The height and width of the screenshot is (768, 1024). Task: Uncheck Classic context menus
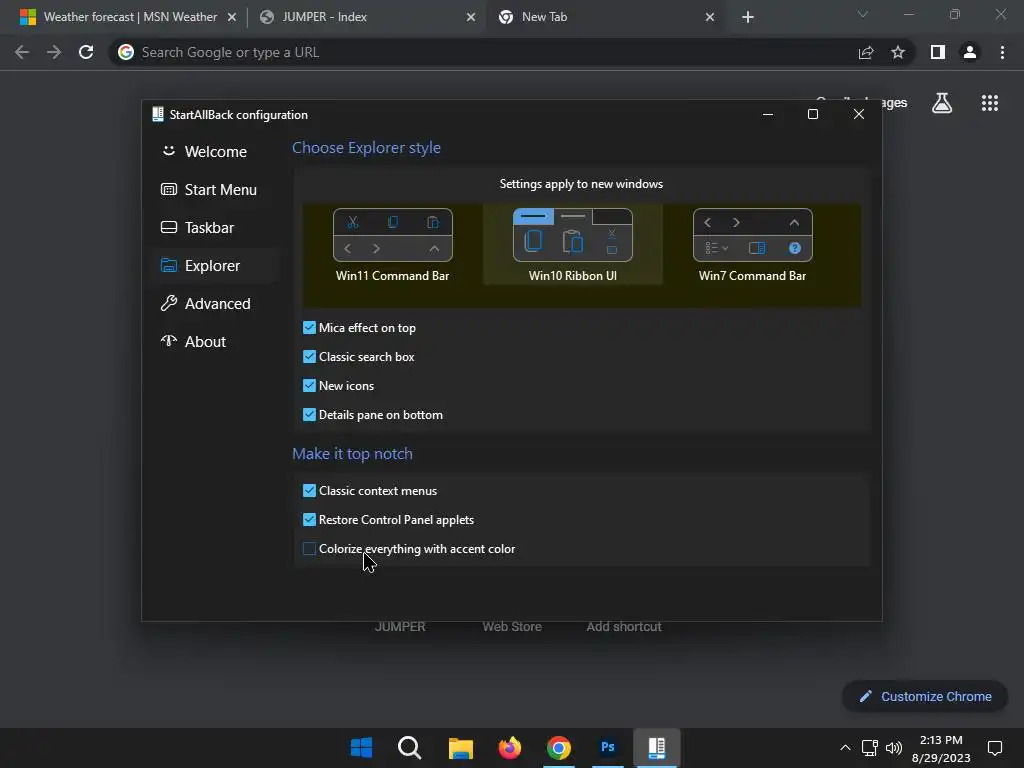[310, 490]
